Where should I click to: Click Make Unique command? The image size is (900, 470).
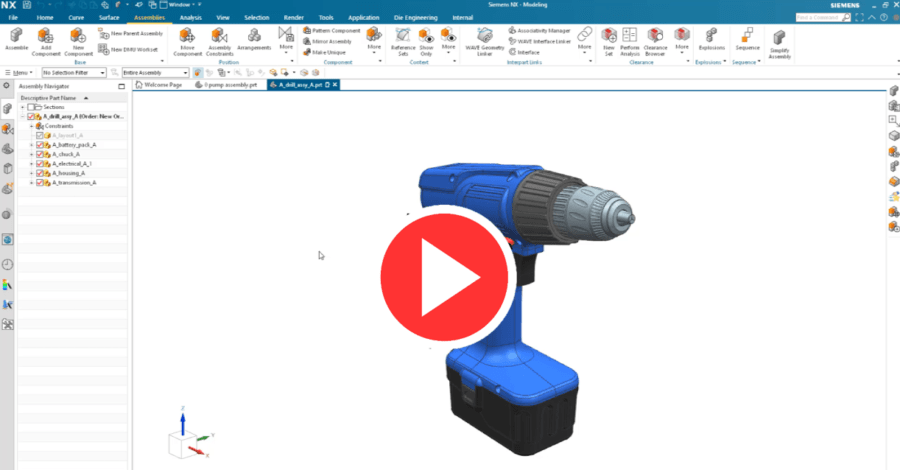(324, 52)
